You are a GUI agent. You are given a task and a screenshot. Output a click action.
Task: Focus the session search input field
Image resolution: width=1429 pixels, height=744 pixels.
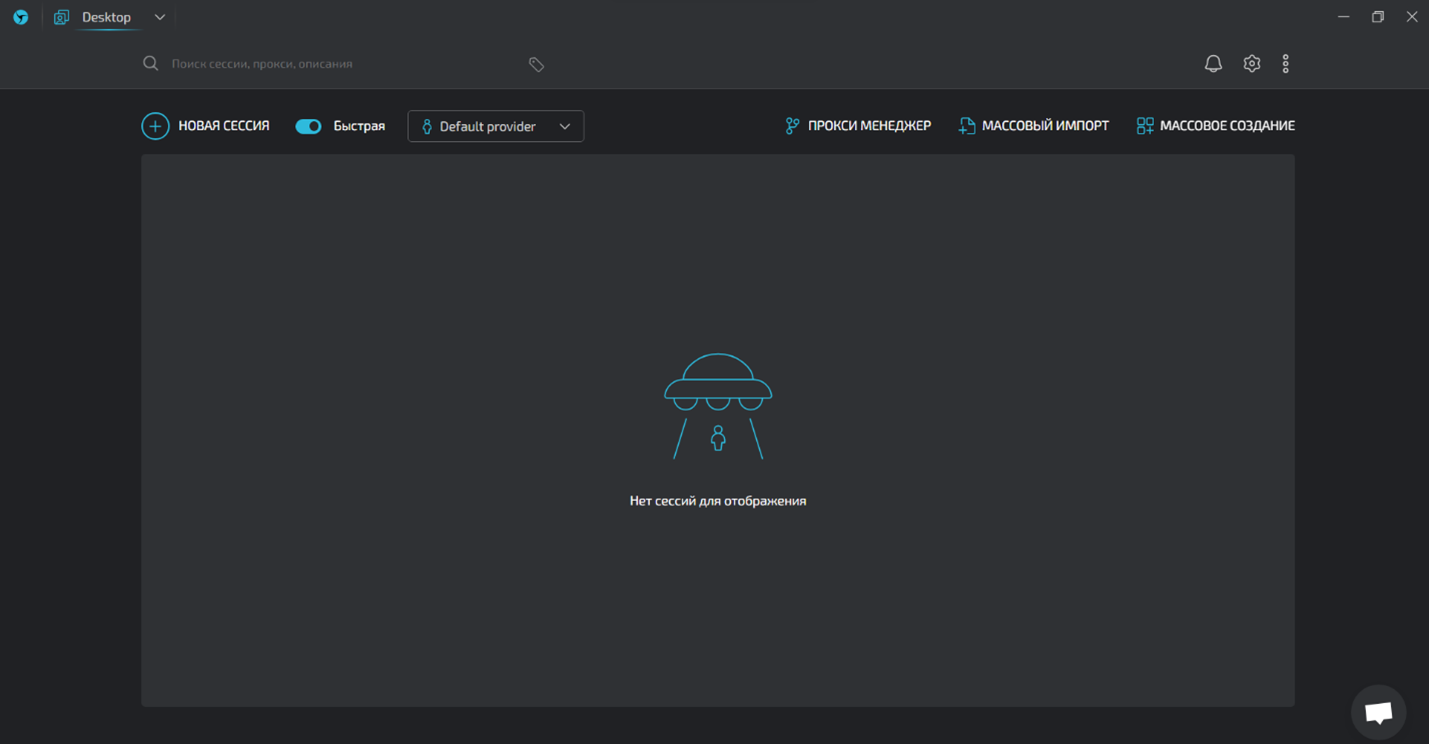(x=340, y=63)
